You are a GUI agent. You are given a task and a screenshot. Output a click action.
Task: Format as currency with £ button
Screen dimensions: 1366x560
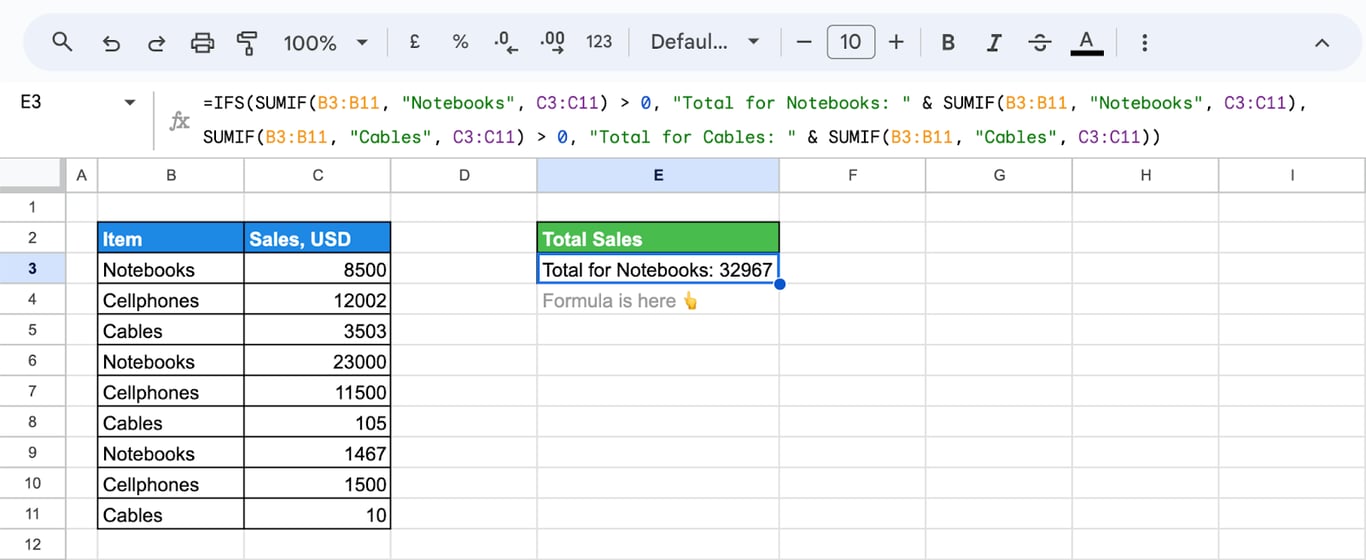pos(414,42)
